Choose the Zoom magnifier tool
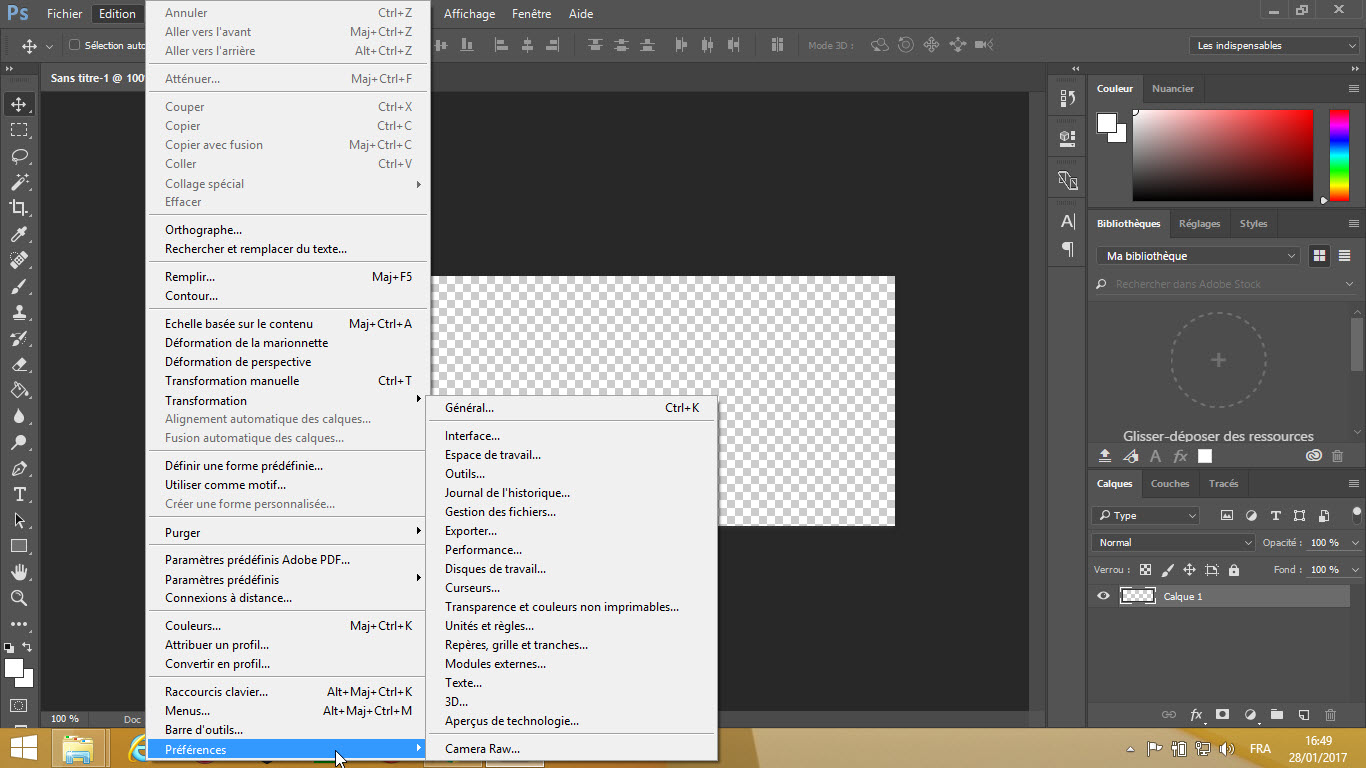The height and width of the screenshot is (768, 1366). pos(19,598)
